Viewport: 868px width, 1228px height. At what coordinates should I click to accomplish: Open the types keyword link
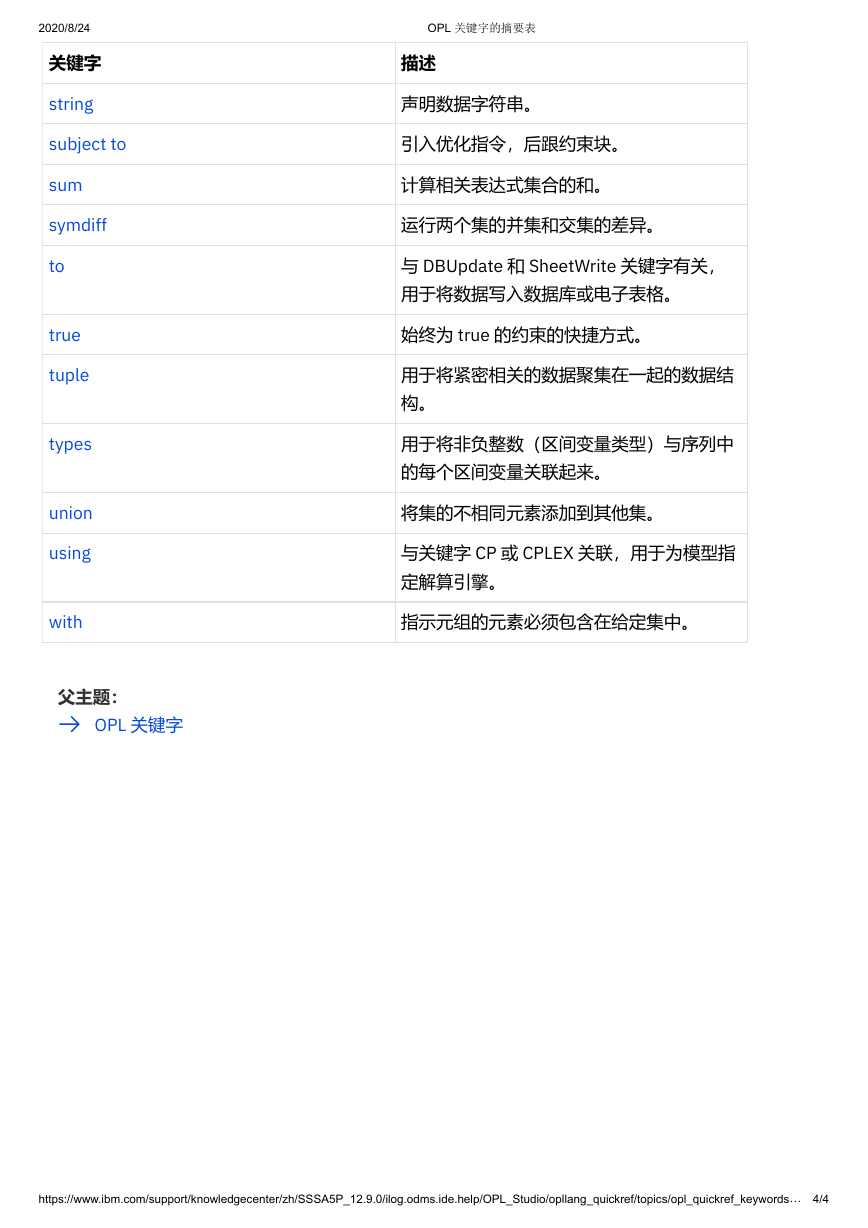[x=70, y=444]
